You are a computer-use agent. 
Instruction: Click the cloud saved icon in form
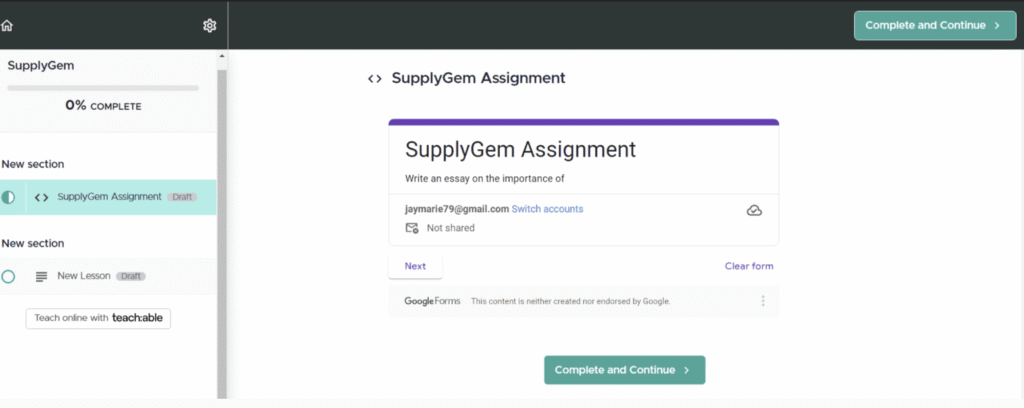(754, 210)
